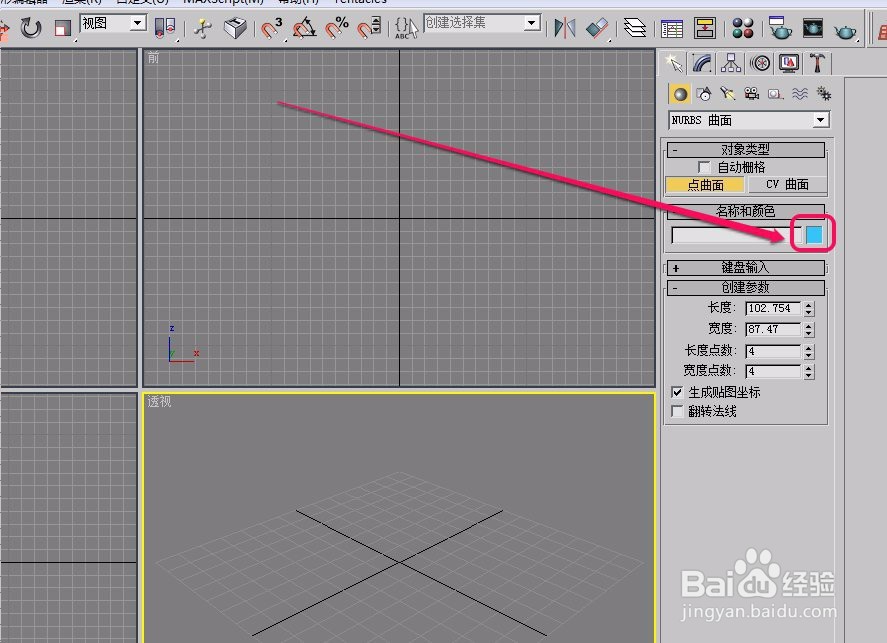The width and height of the screenshot is (887, 643).
Task: Open Rendered Frame Window icon
Action: click(x=813, y=28)
